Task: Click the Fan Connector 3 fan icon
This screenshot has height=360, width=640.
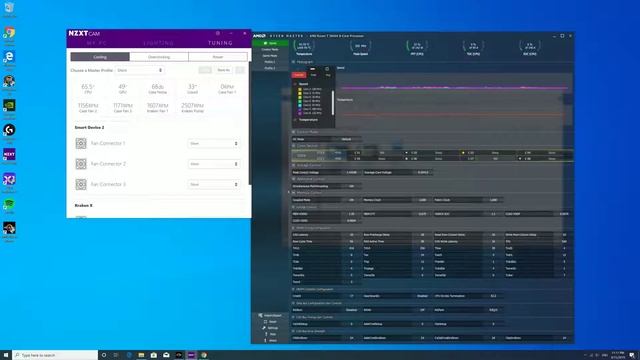Action: tap(81, 184)
